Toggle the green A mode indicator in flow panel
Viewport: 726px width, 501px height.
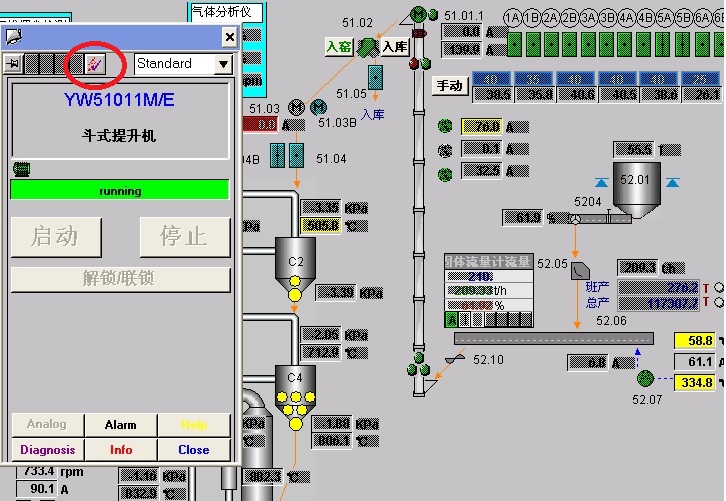point(451,320)
